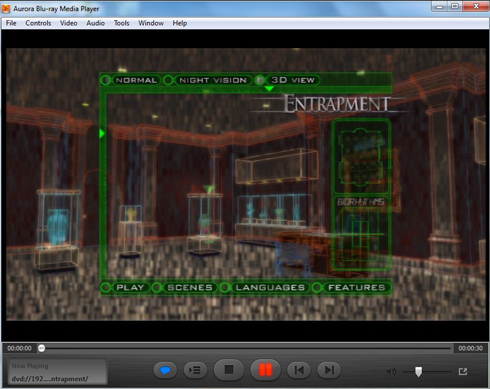Screen dimensions: 490x389
Task: Click the blue speech bubble subtitle icon
Action: [165, 370]
